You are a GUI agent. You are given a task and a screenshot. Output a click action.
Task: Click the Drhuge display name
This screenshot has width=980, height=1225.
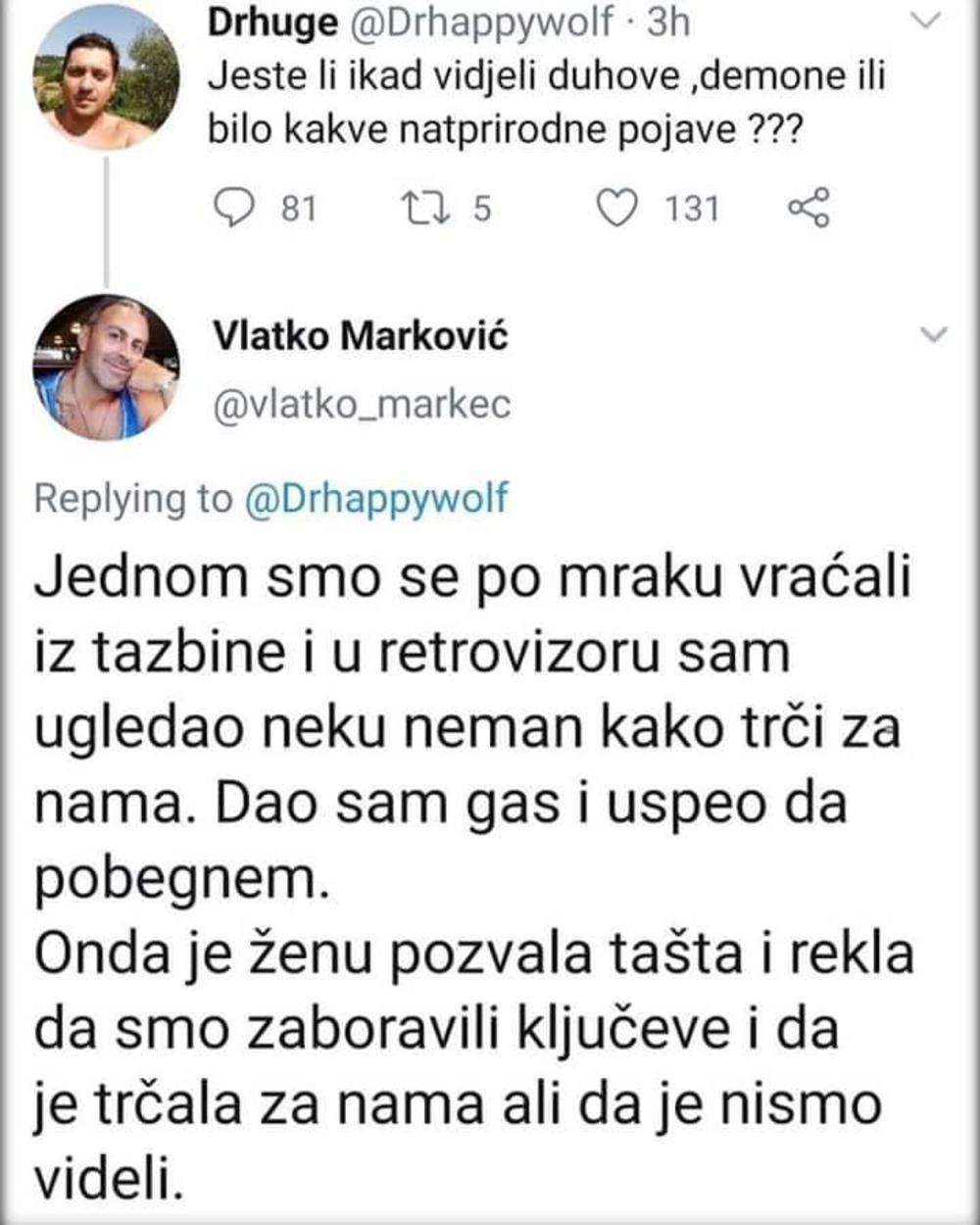coord(271,23)
